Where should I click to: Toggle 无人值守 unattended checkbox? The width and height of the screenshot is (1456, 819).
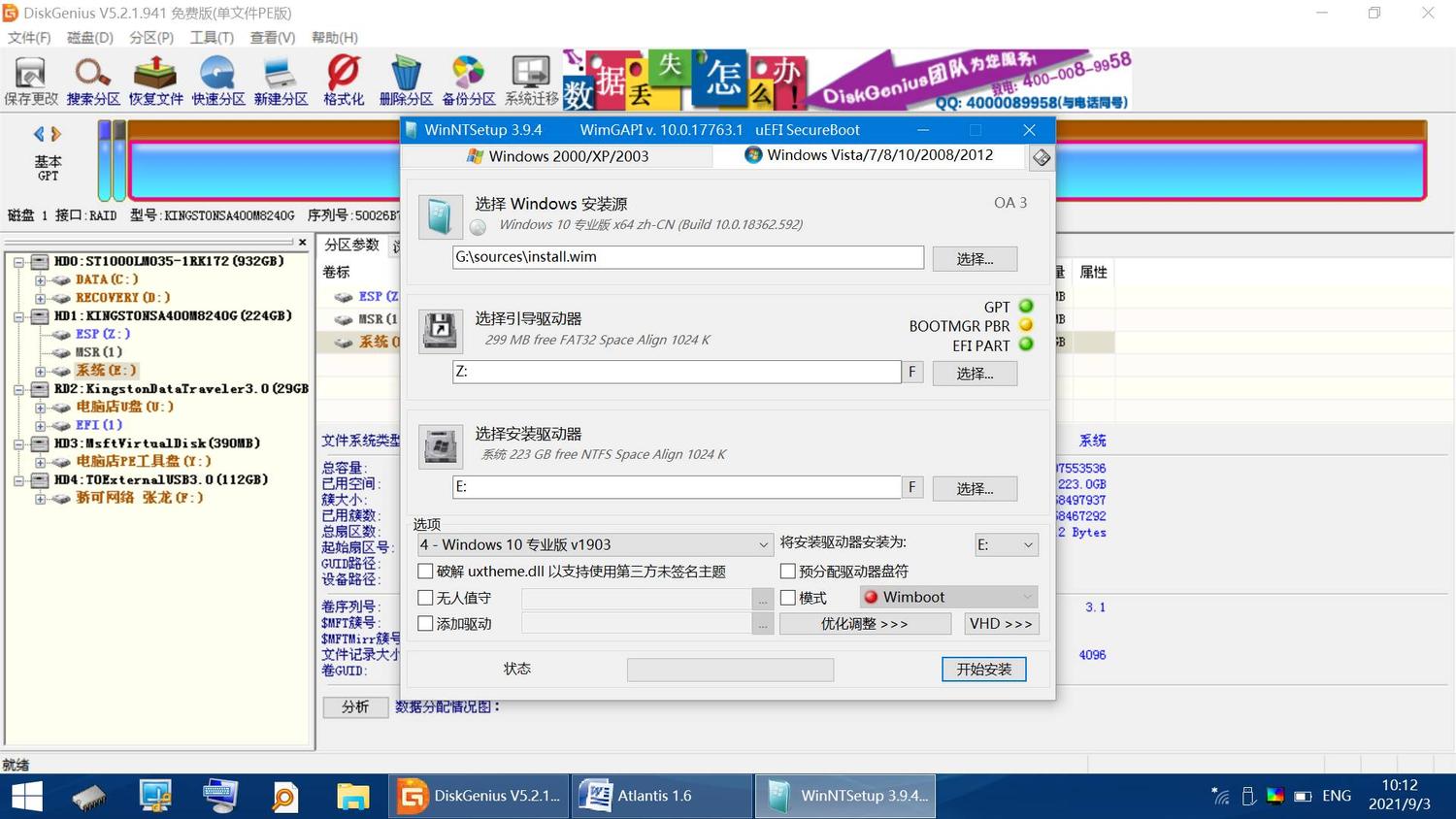pyautogui.click(x=425, y=597)
